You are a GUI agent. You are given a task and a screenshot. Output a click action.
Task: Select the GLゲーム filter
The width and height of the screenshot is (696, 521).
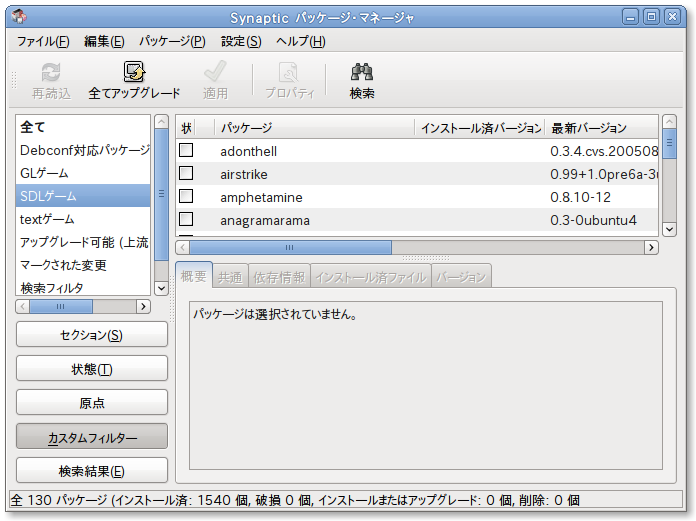[83, 173]
